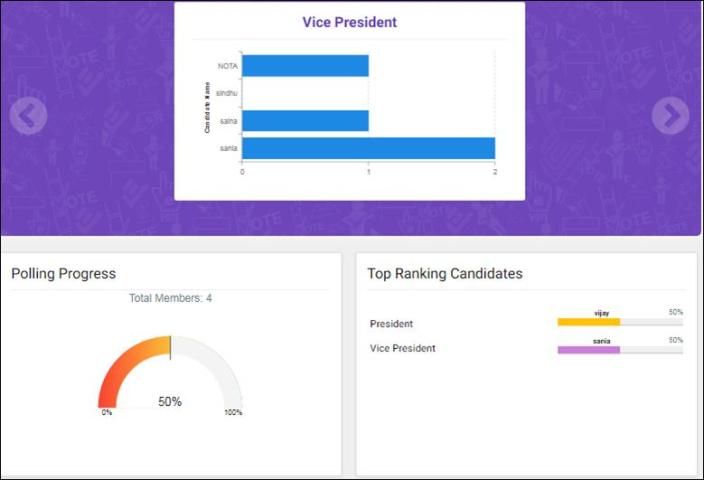Click the Polling Progress heading
The height and width of the screenshot is (480, 704).
[x=64, y=273]
